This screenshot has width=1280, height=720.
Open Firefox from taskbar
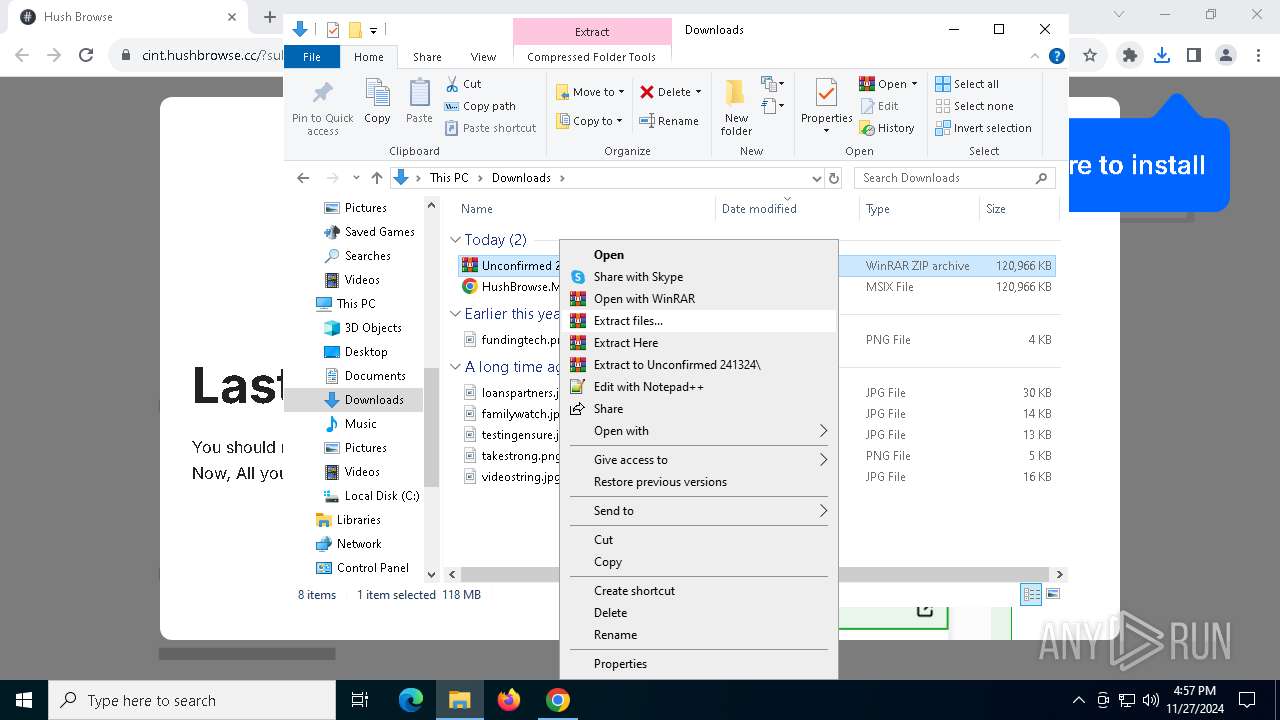point(509,700)
